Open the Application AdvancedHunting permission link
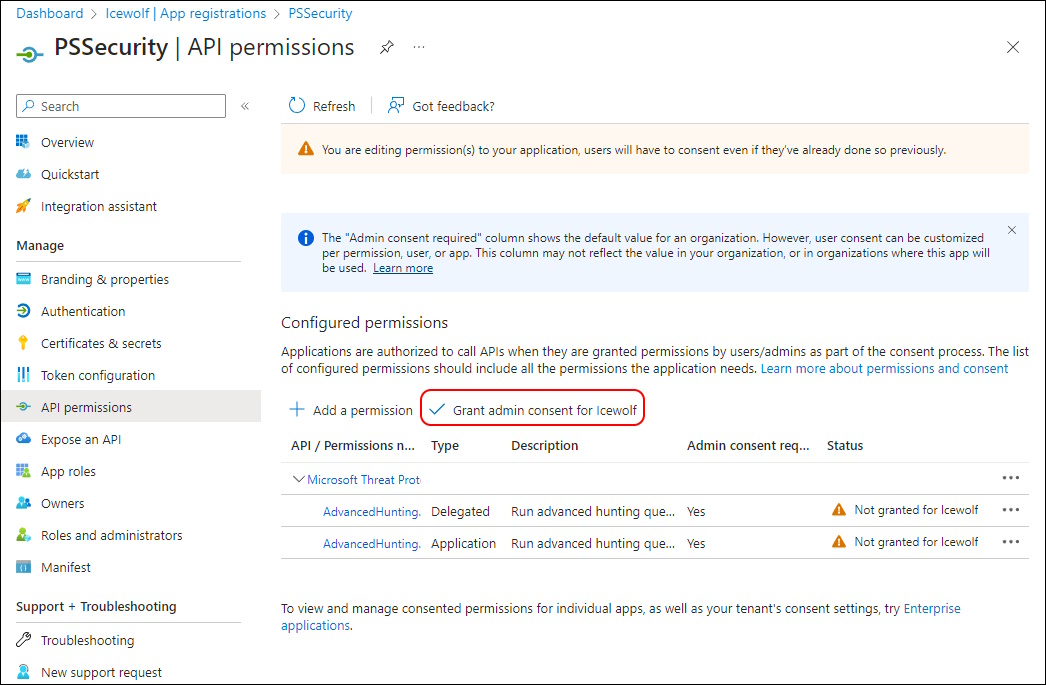Screen dimensions: 1046x685 [372, 544]
